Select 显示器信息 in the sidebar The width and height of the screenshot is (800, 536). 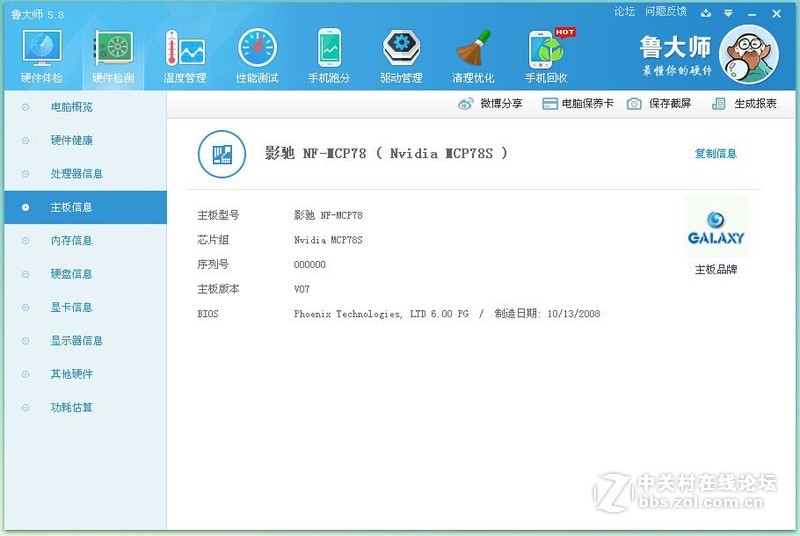[85, 341]
